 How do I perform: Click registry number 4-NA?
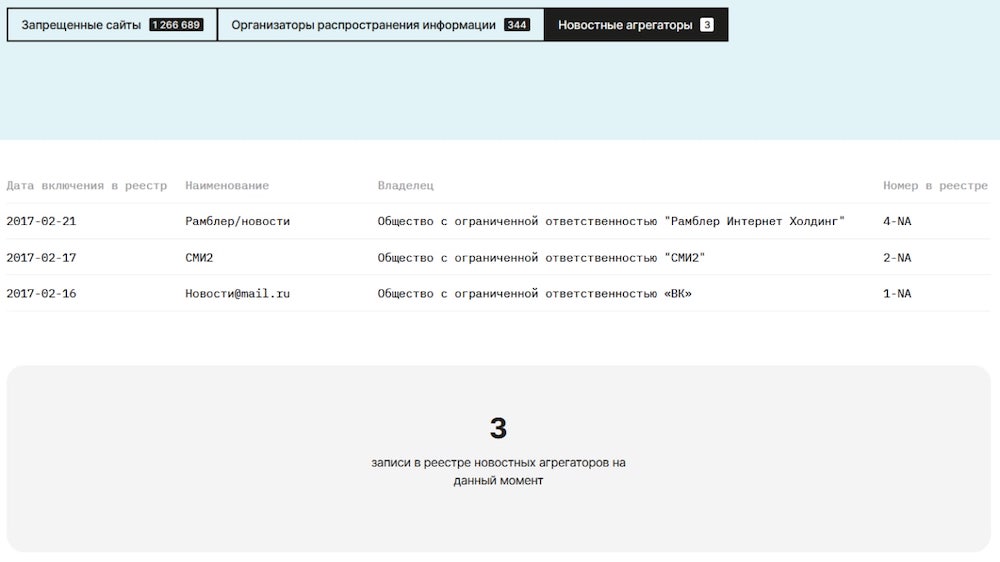pyautogui.click(x=897, y=221)
